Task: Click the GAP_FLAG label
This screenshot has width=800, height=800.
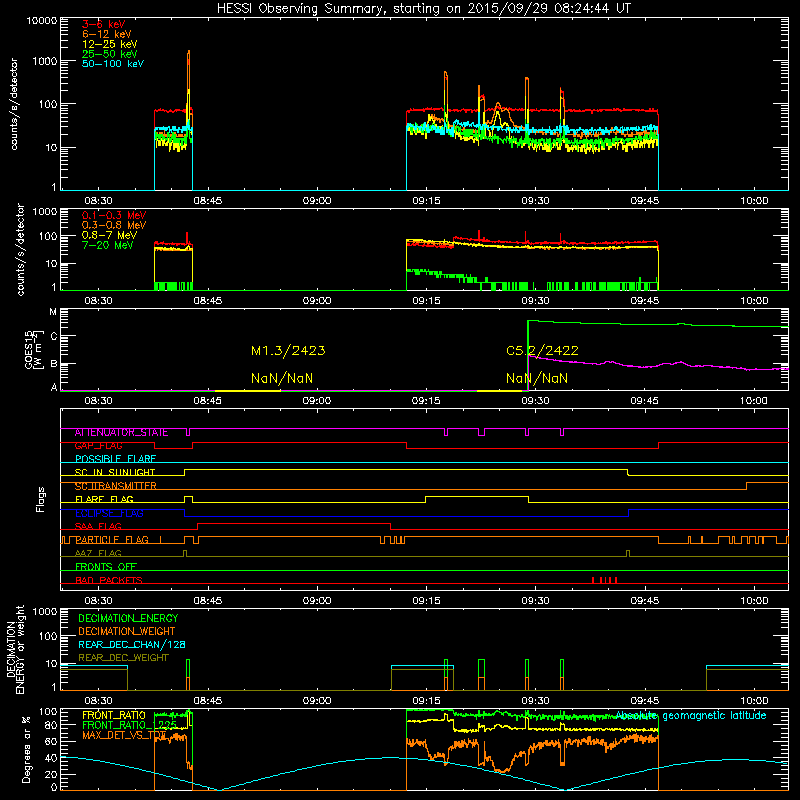Action: (x=98, y=446)
